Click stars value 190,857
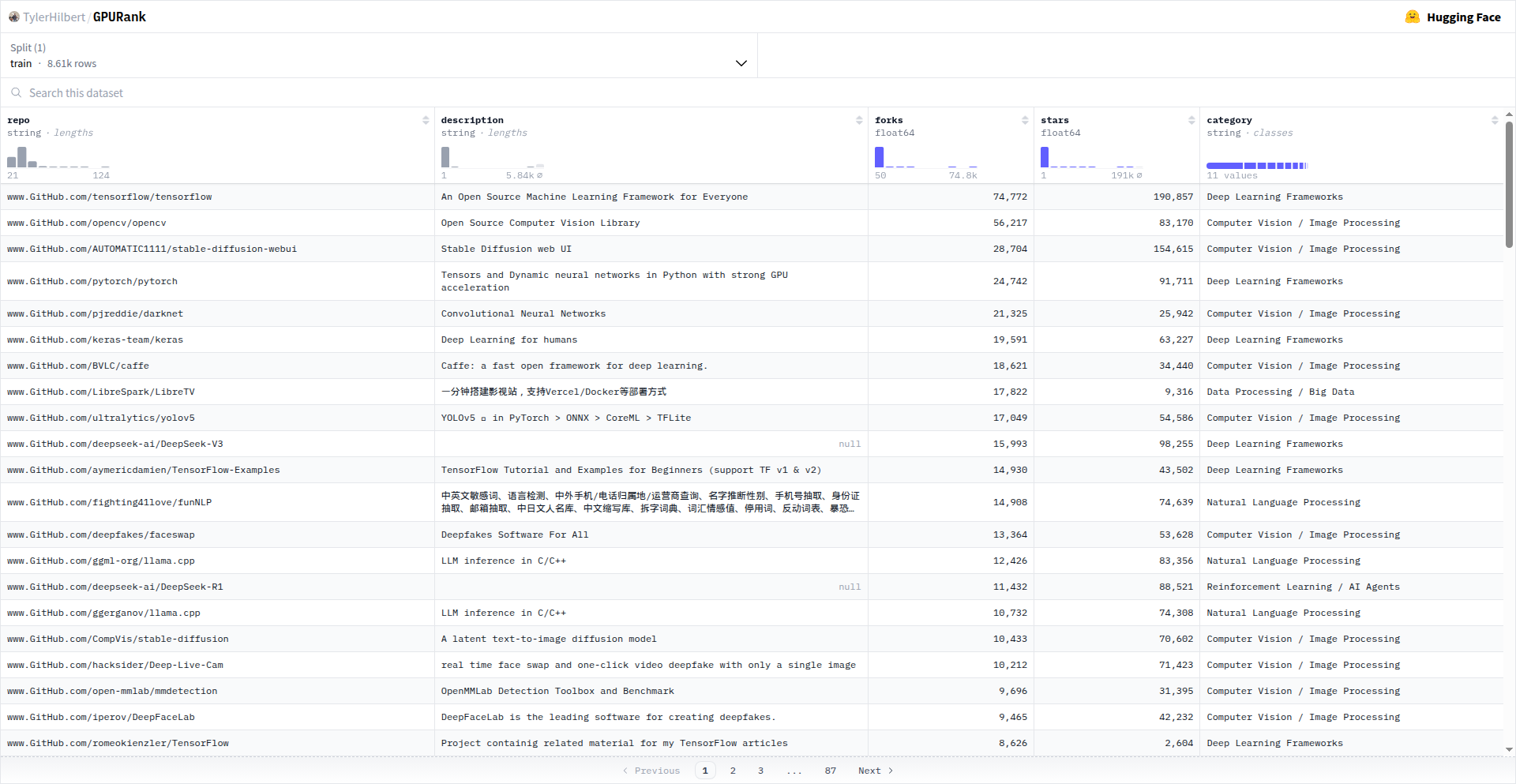This screenshot has width=1516, height=784. pos(1173,197)
